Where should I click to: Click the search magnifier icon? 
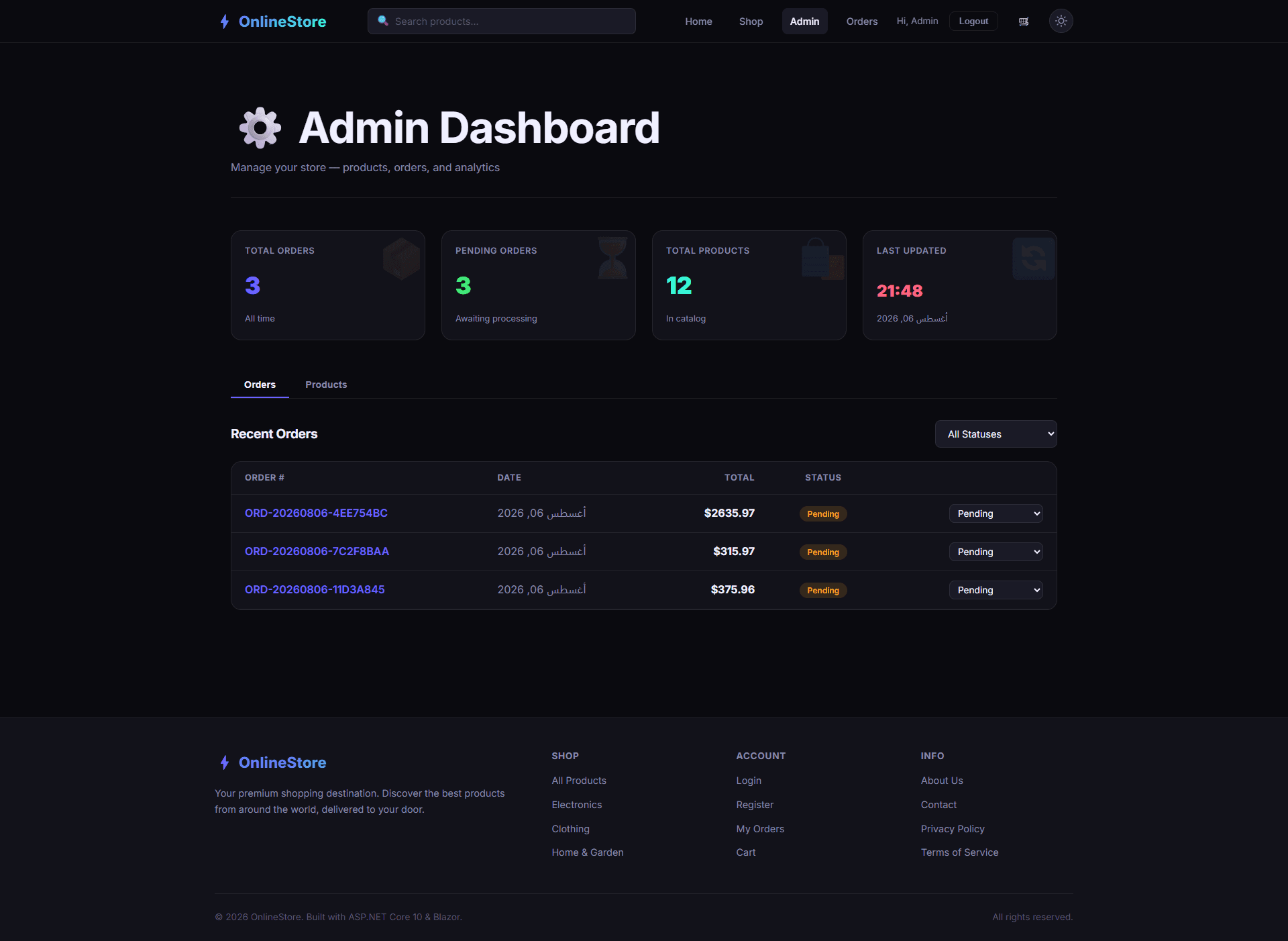pos(383,21)
